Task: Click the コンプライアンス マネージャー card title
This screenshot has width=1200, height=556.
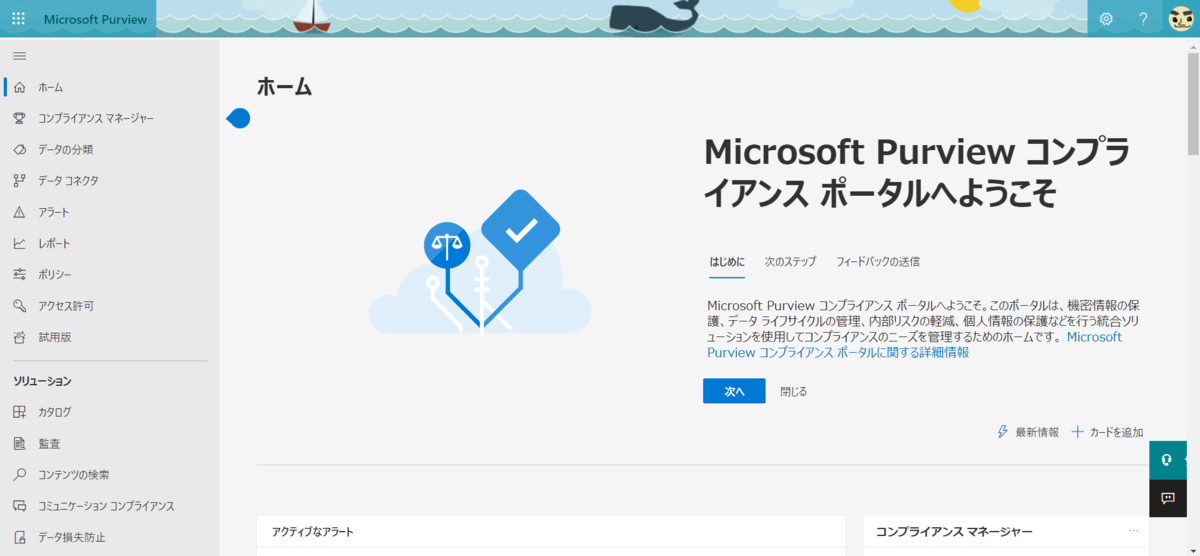Action: coord(954,532)
